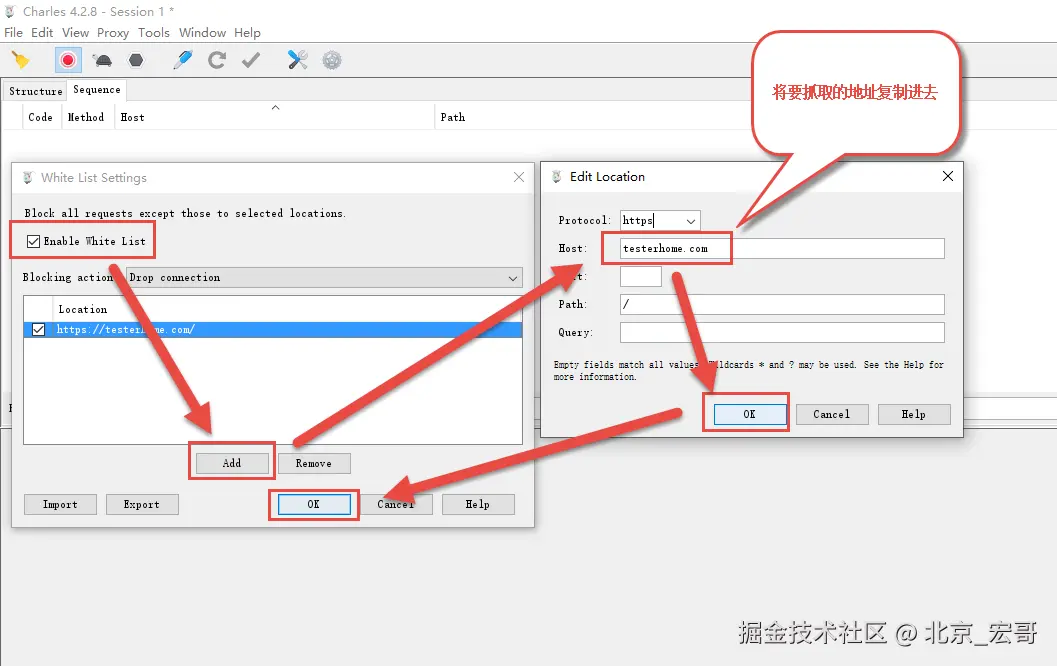Expand the Protocol combo box arrow
Viewport: 1057px width, 666px height.
coord(691,221)
